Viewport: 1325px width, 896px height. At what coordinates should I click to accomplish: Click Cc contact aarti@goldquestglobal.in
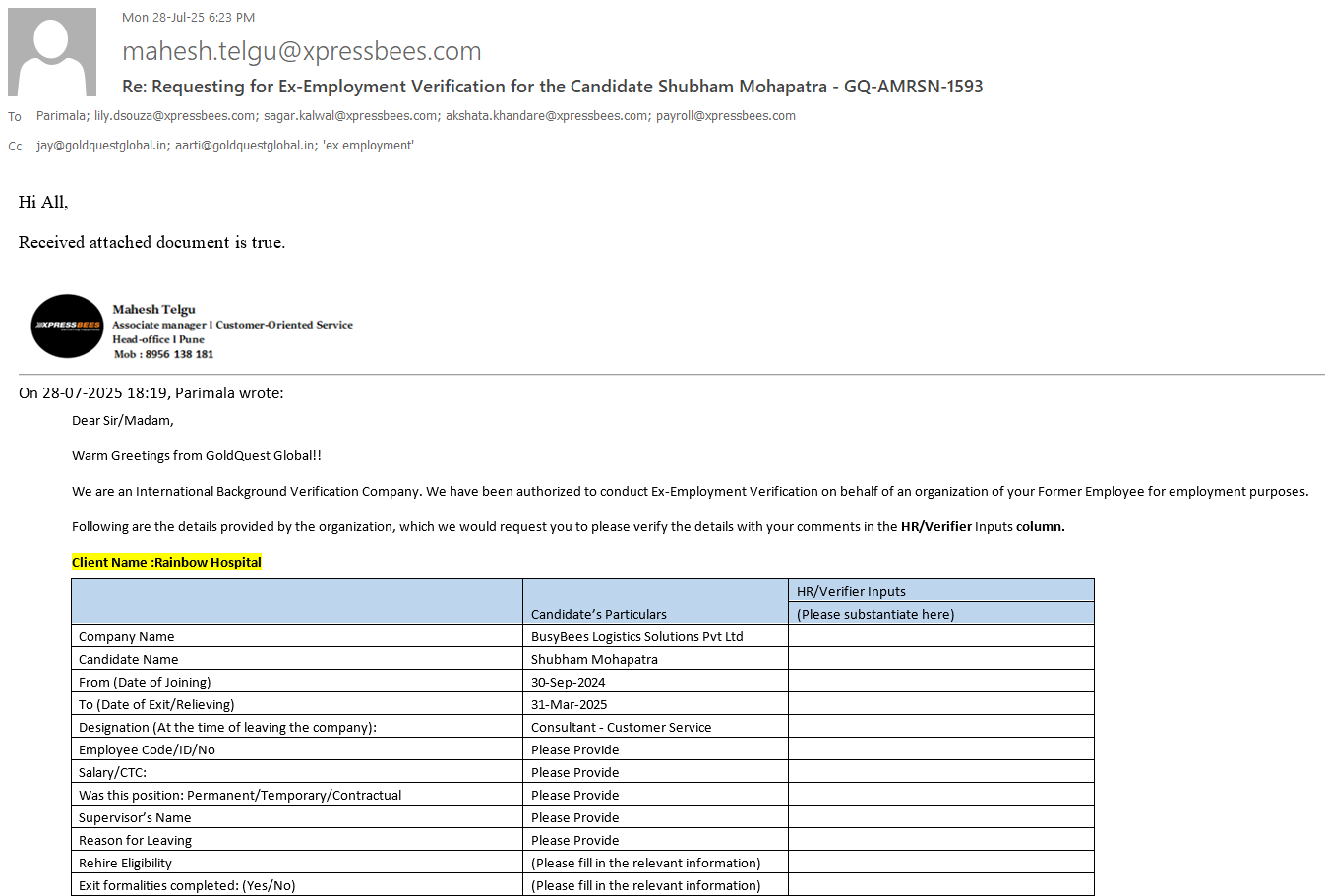(246, 146)
